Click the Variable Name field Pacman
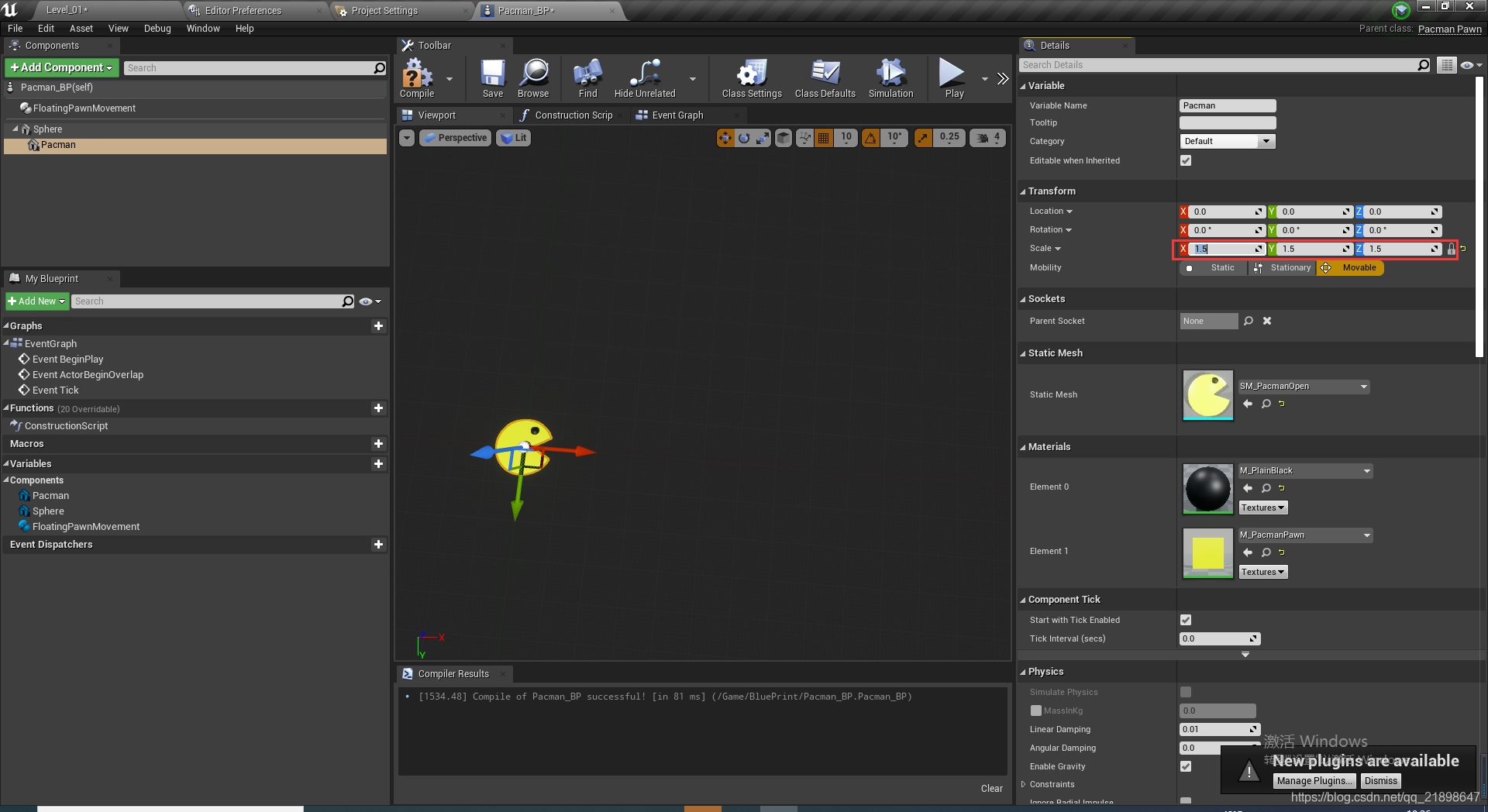The width and height of the screenshot is (1488, 812). tap(1228, 106)
